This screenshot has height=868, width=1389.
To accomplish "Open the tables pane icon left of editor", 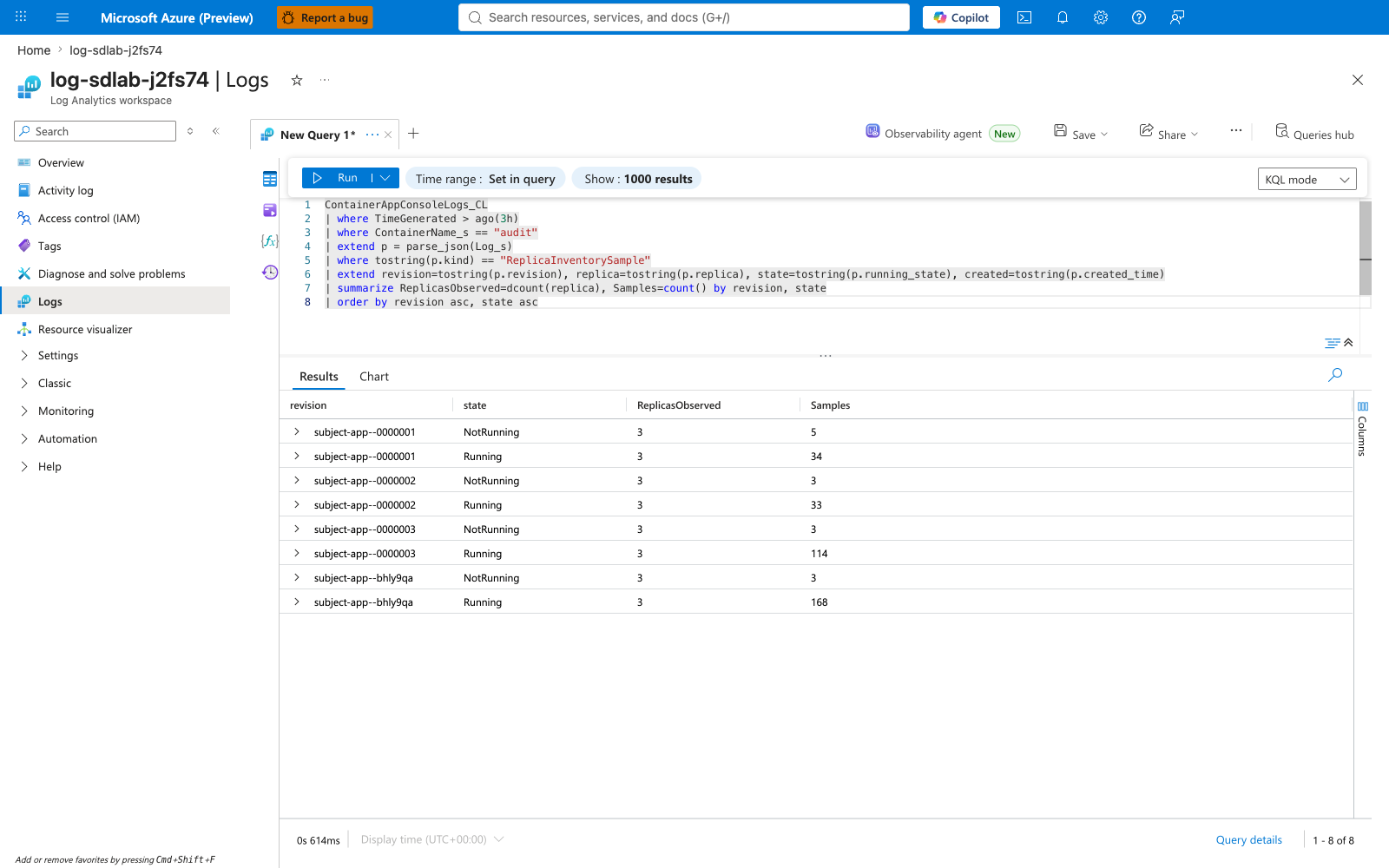I will click(x=270, y=179).
